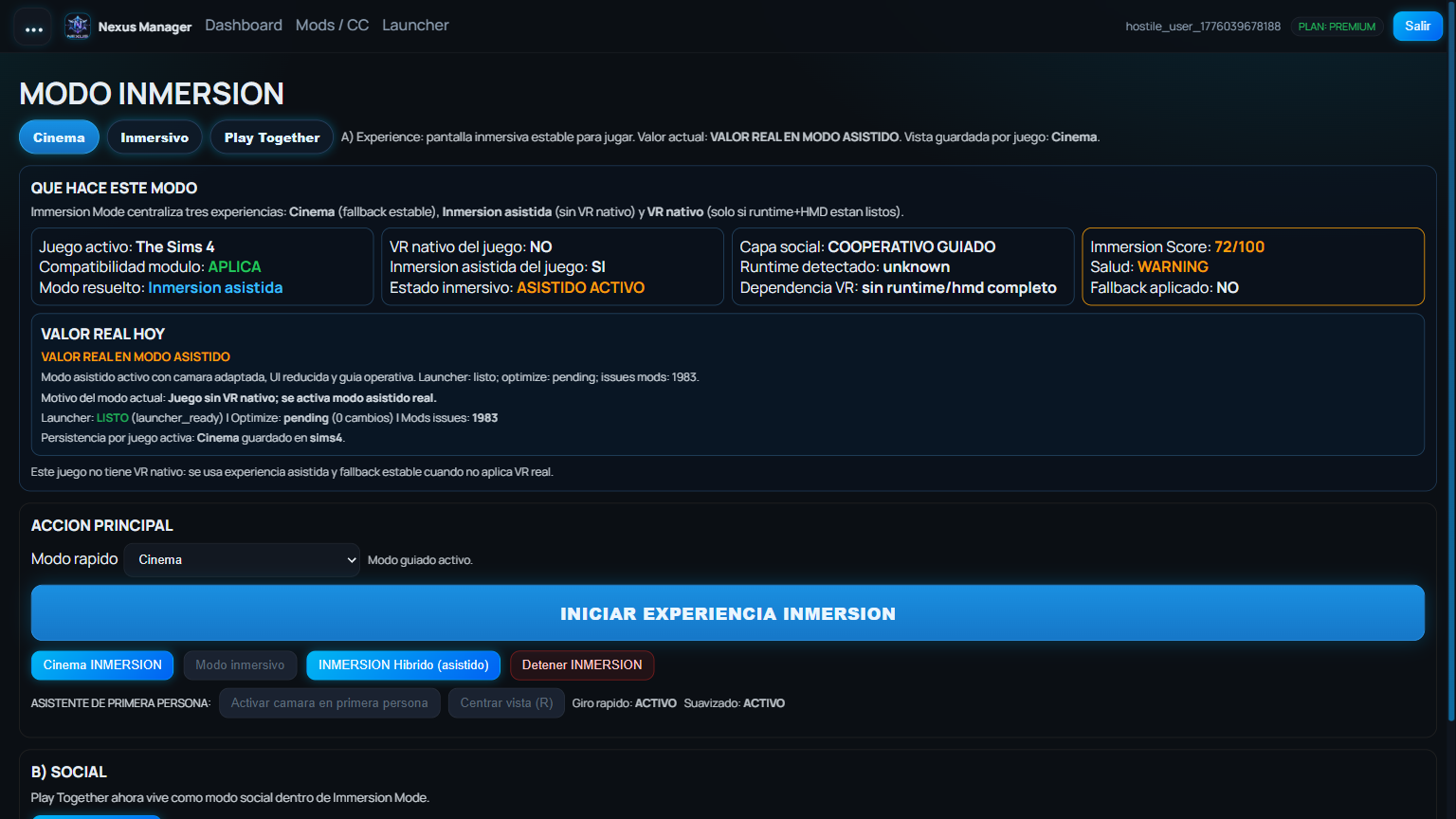Go to Mods / CC section
This screenshot has width=1456, height=819.
pyautogui.click(x=332, y=26)
